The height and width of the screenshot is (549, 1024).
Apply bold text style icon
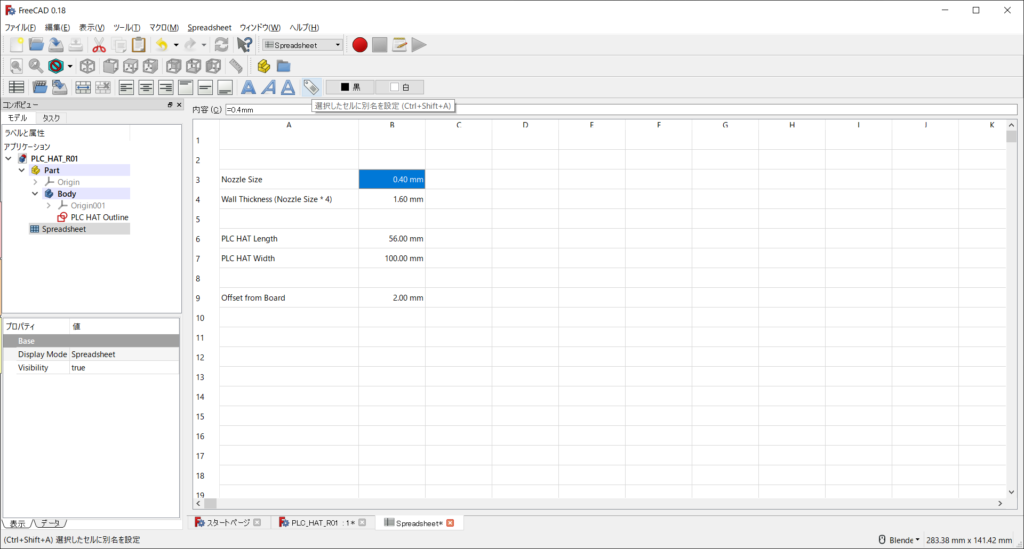pyautogui.click(x=248, y=88)
